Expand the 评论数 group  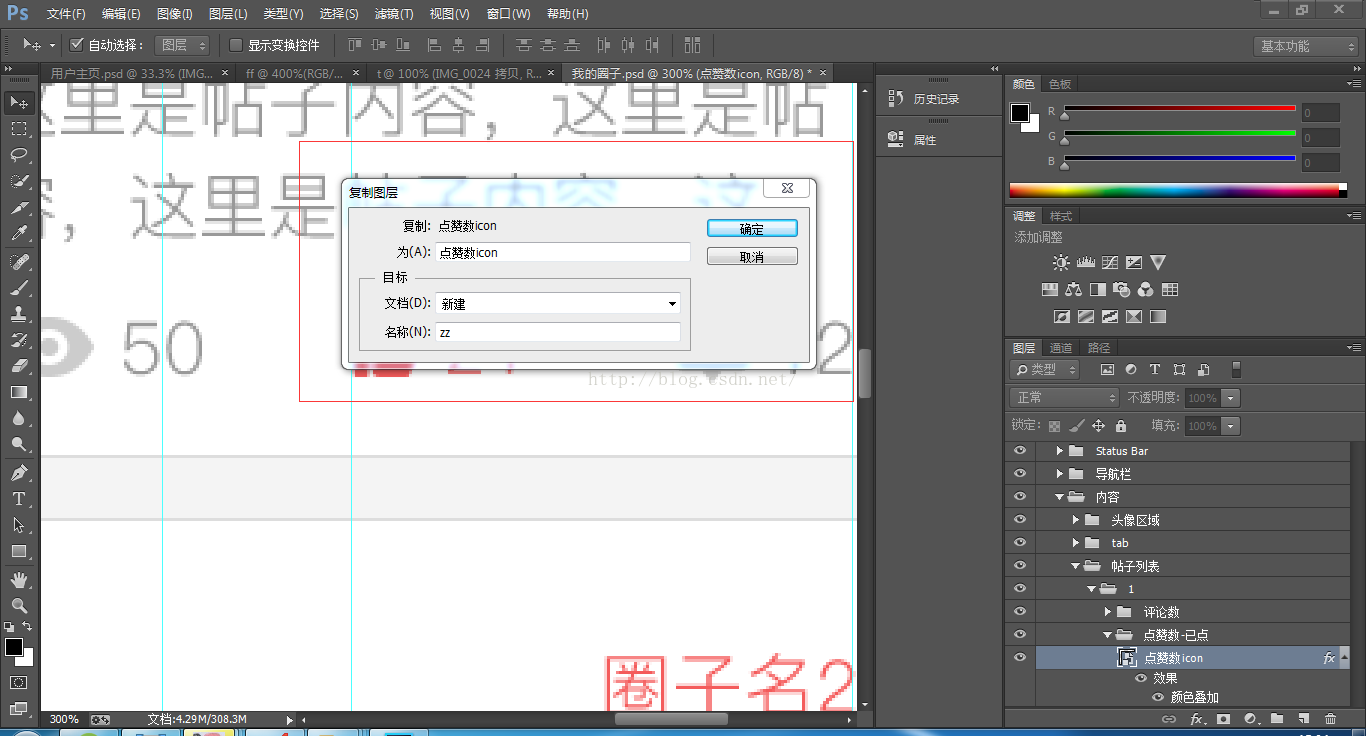coord(1107,612)
